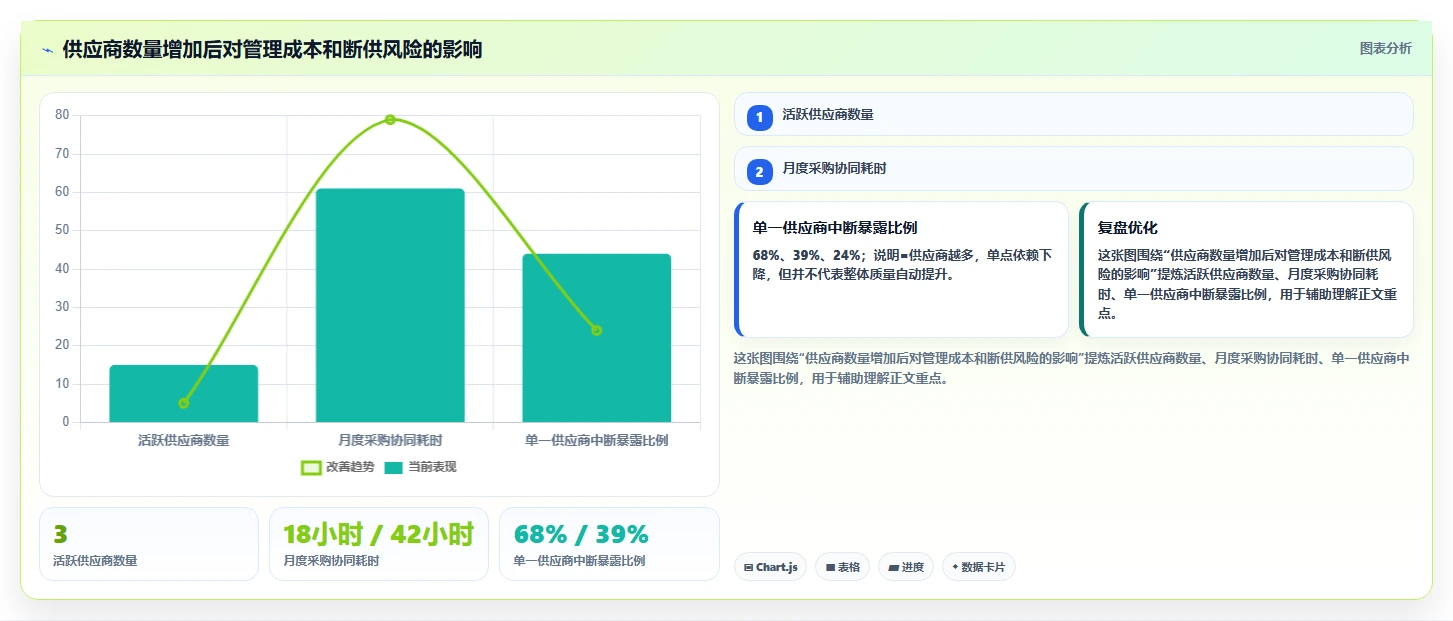Click the sparkle icon in 数据卡片 tag
This screenshot has width=1453, height=621.
[955, 567]
